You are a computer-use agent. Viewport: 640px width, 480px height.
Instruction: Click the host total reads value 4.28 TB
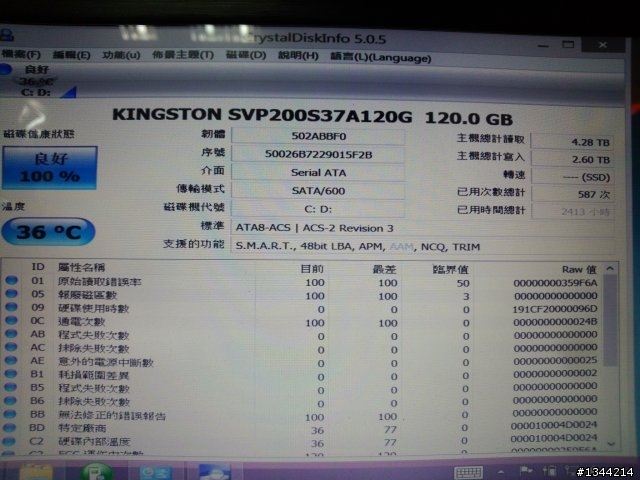(573, 142)
